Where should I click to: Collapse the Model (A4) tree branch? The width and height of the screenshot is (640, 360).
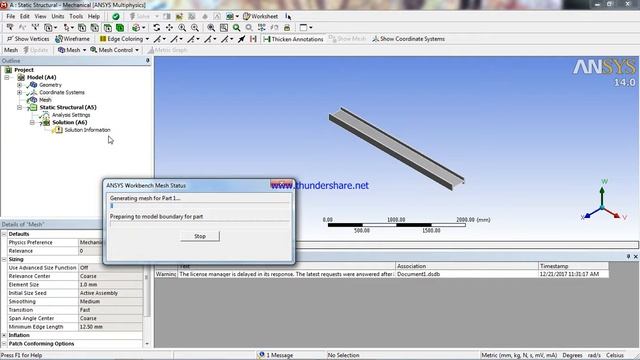point(7,77)
